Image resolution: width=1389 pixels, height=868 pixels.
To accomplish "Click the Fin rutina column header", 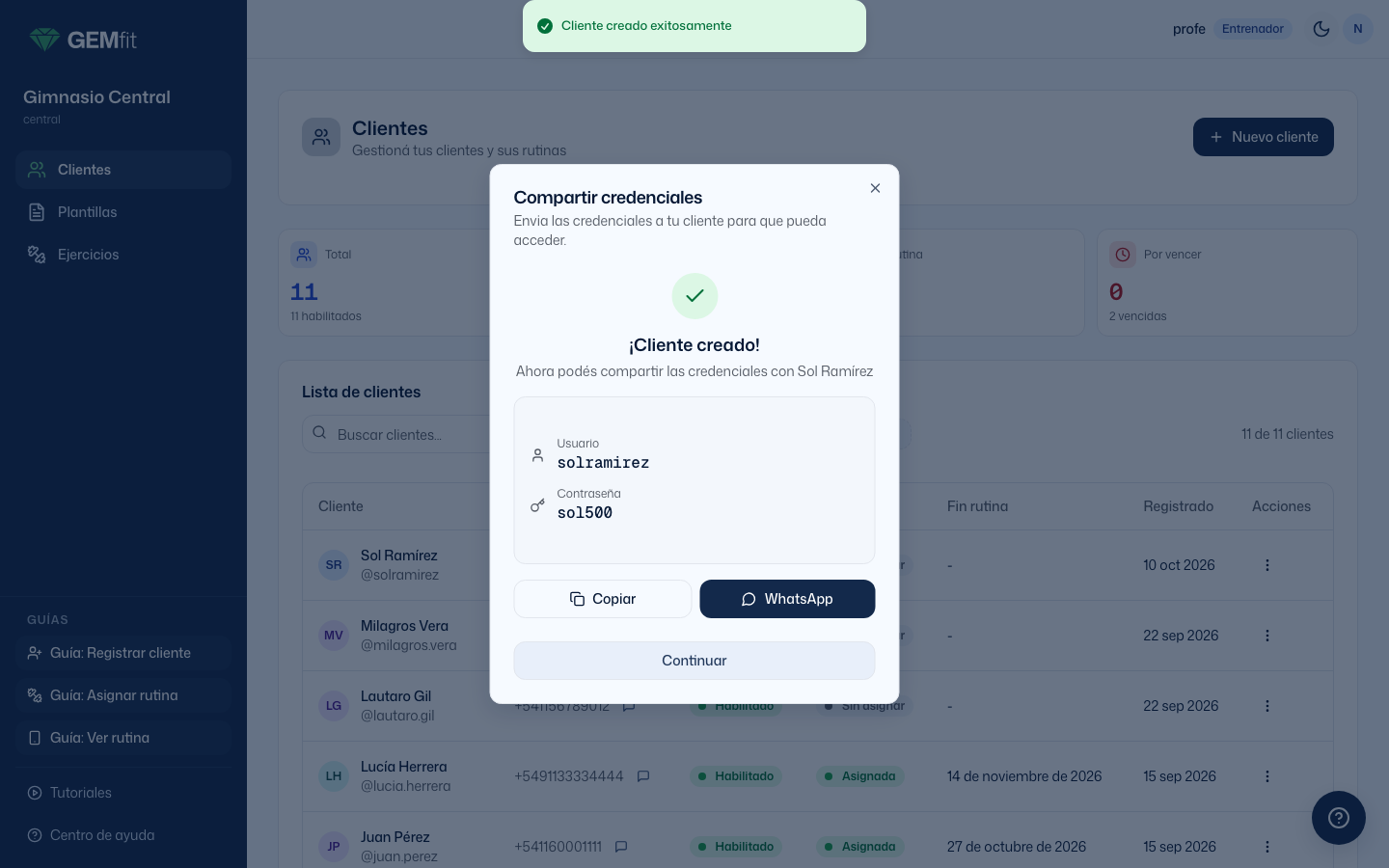I will (x=977, y=506).
